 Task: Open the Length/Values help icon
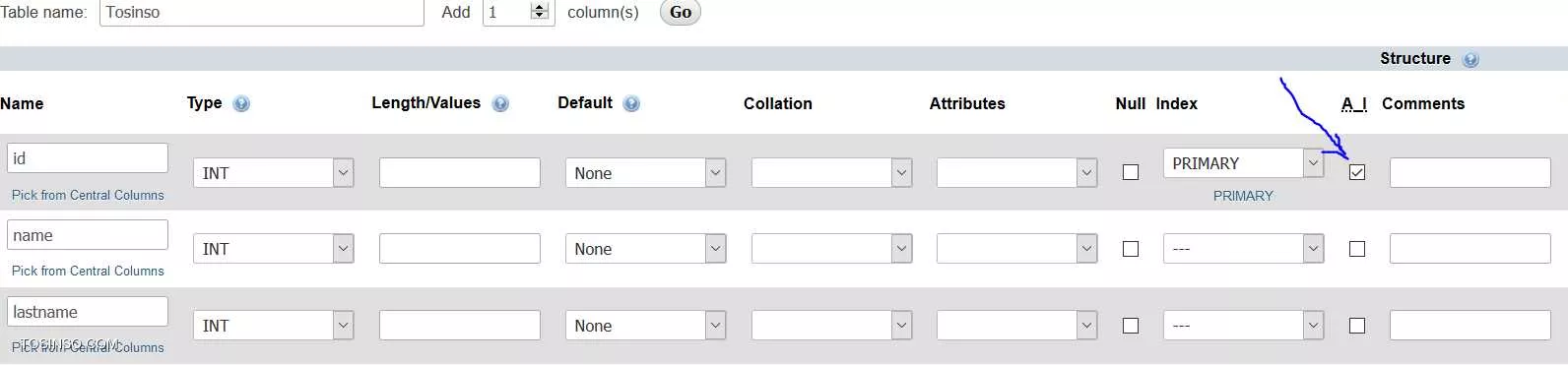click(x=500, y=103)
